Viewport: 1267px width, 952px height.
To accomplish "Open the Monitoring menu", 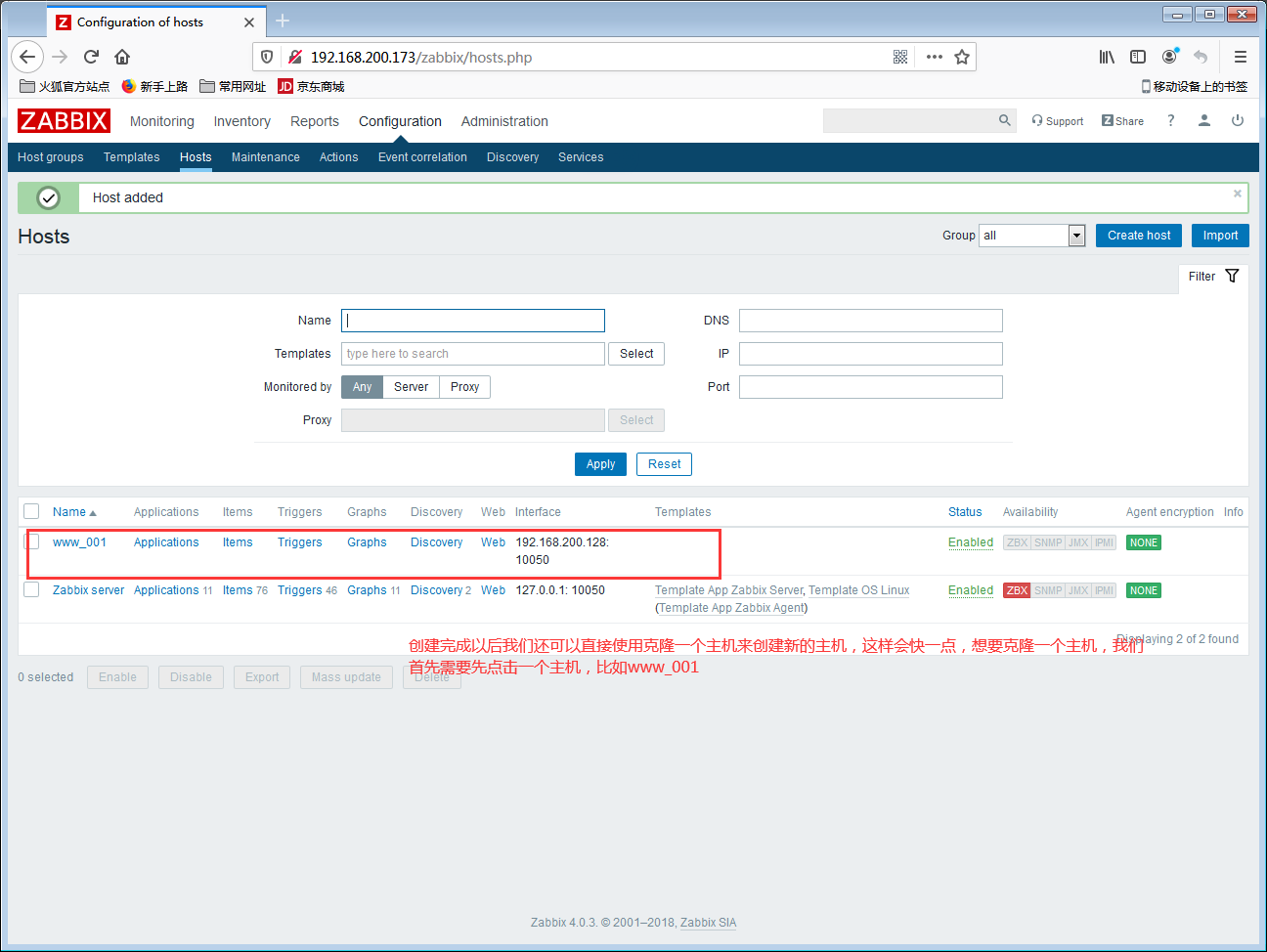I will [x=162, y=121].
